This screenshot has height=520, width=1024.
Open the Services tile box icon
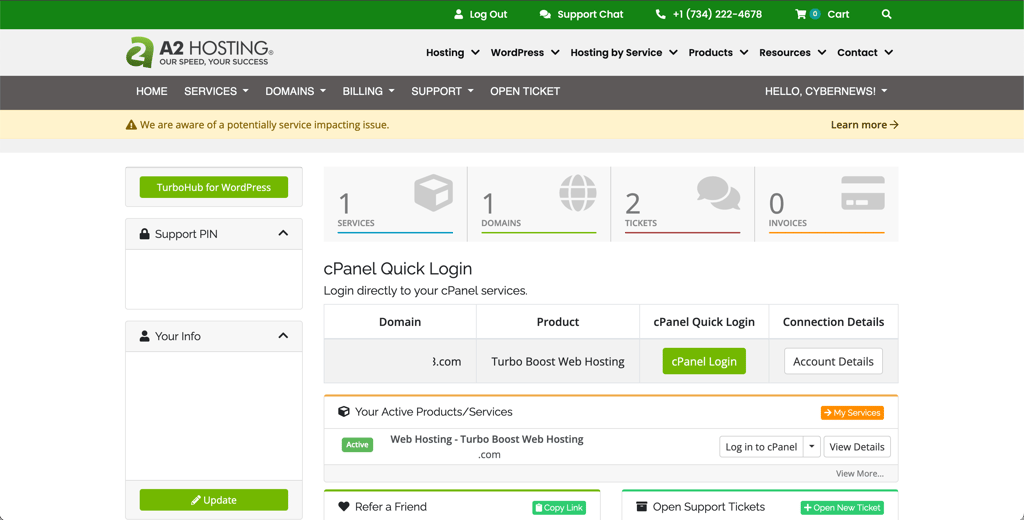click(x=434, y=193)
